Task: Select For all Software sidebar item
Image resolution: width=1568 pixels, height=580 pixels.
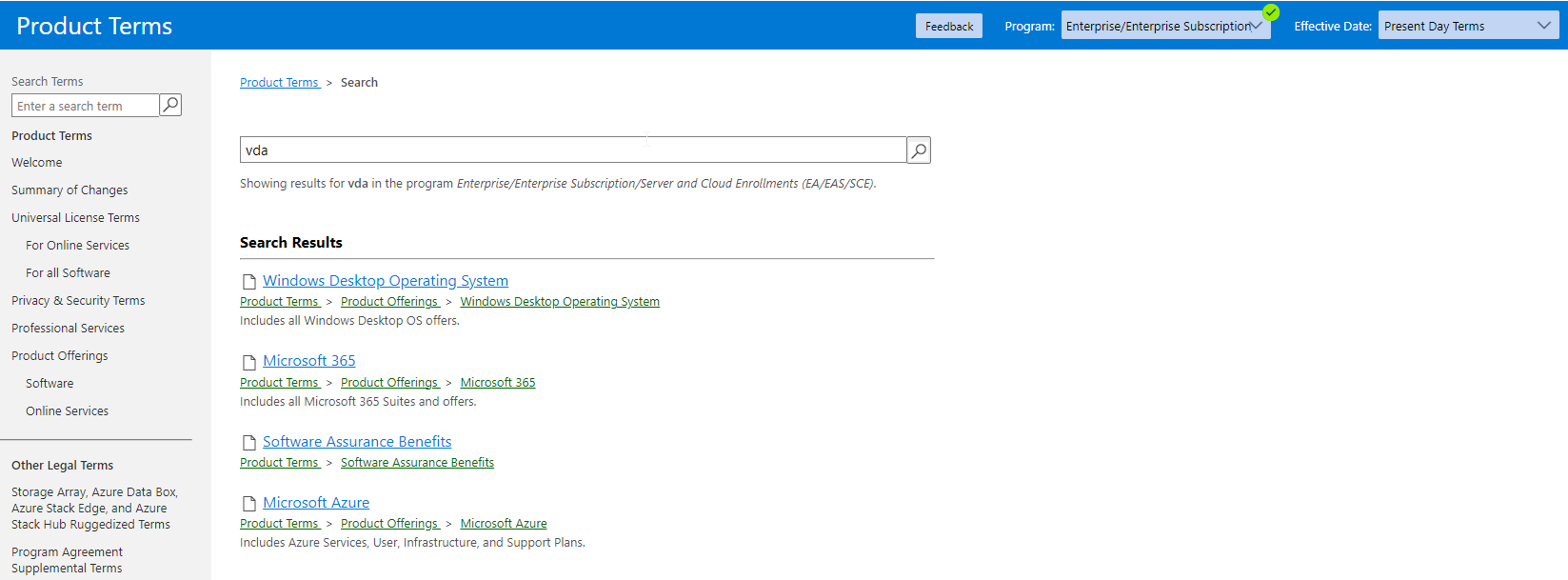Action: tap(68, 273)
